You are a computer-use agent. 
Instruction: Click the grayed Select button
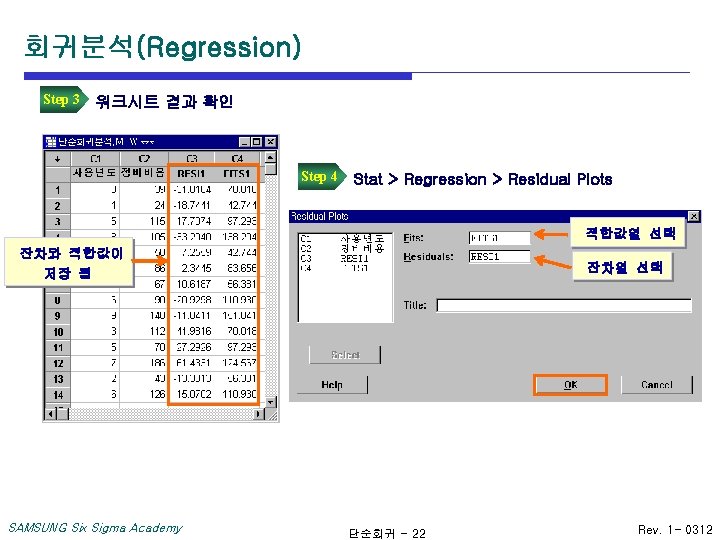coord(345,355)
